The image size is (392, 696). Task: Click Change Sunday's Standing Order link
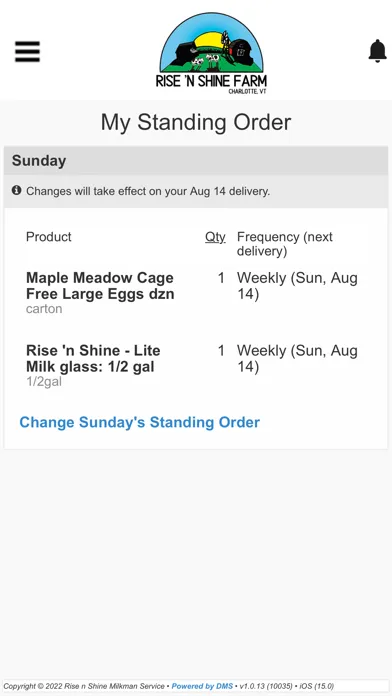point(139,422)
